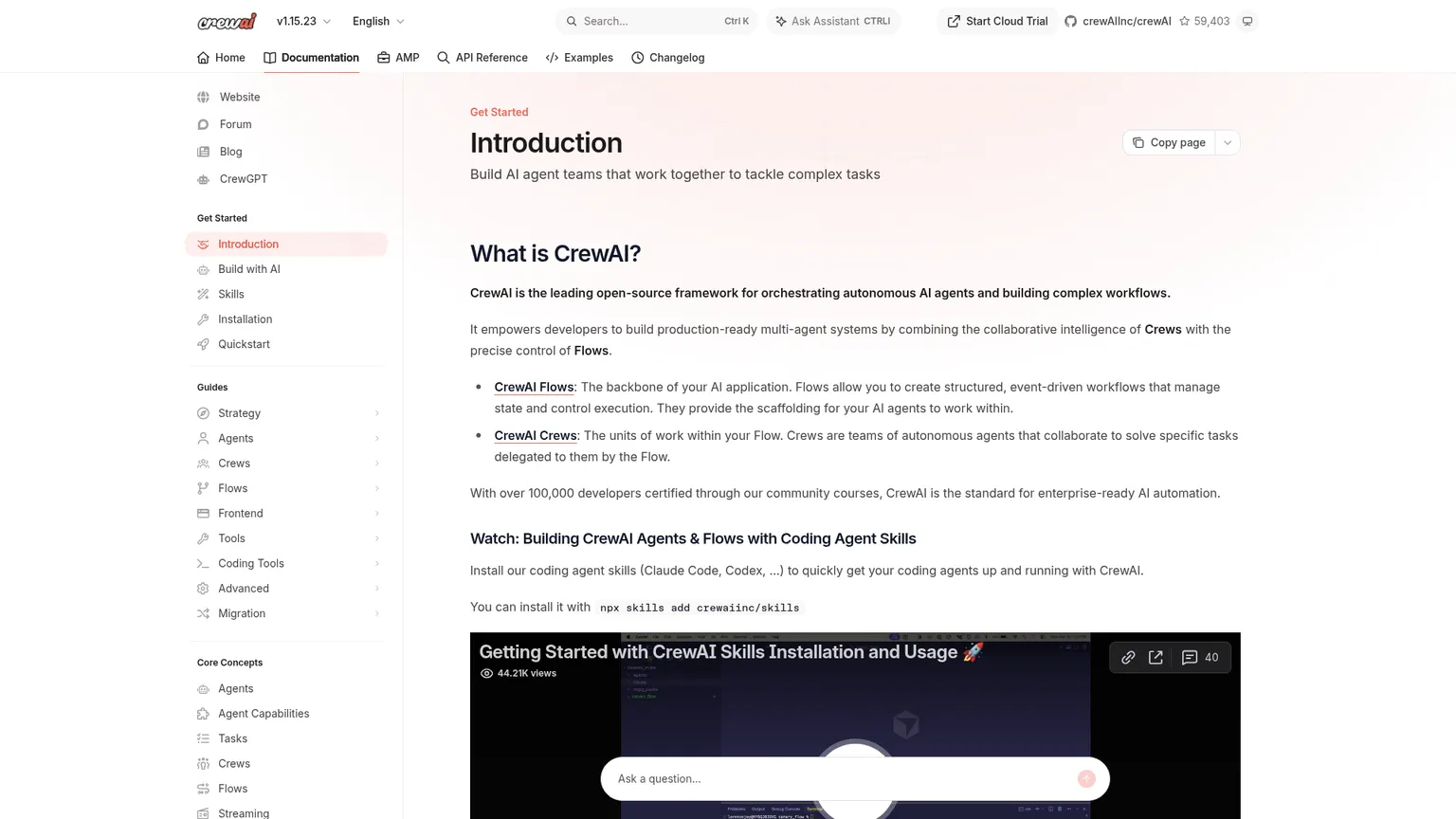Switch to the API Reference tab

[482, 58]
